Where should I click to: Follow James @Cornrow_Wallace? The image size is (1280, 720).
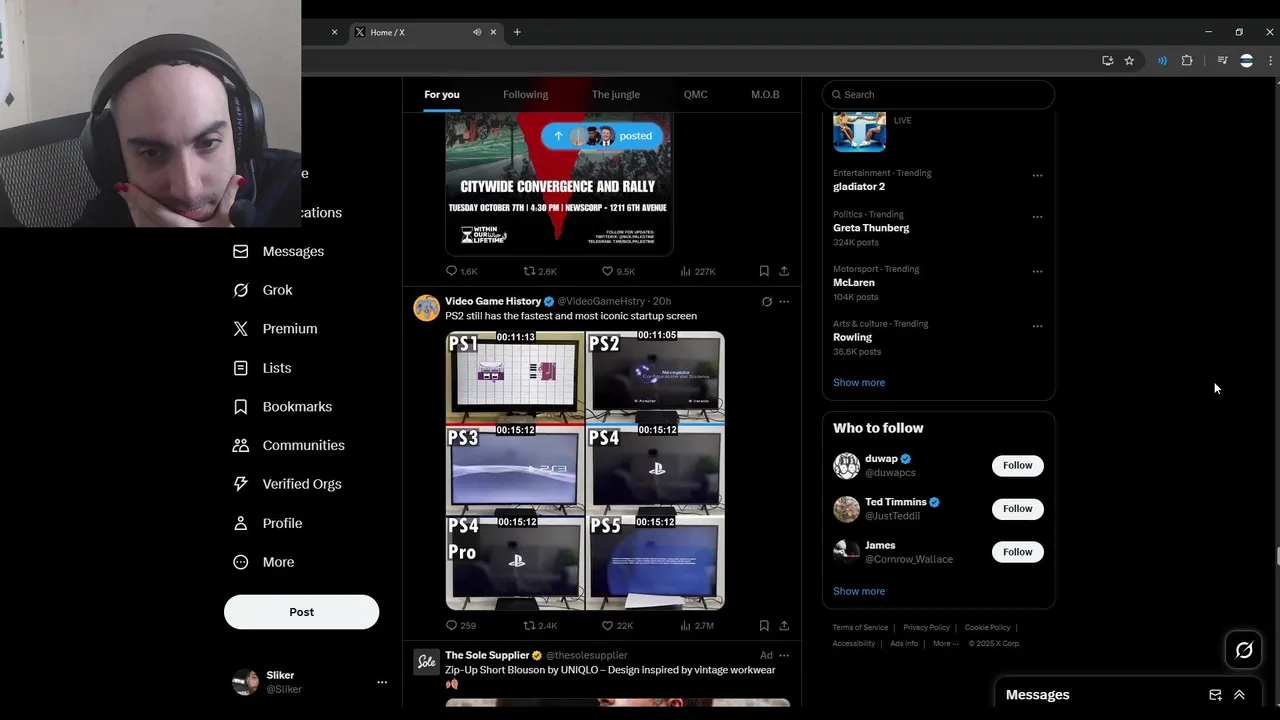1017,552
